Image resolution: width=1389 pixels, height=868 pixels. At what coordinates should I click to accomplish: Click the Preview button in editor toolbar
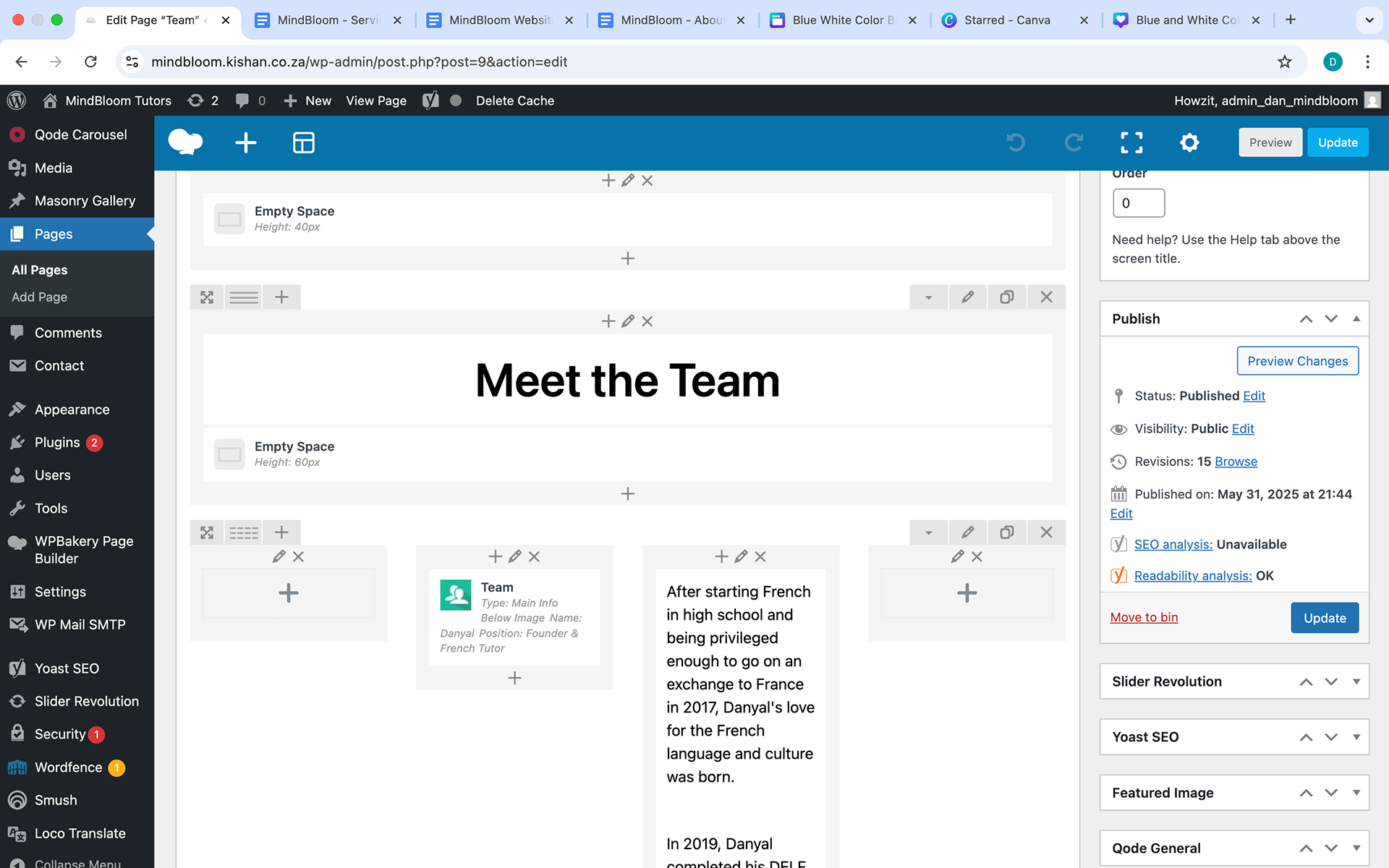1270,142
